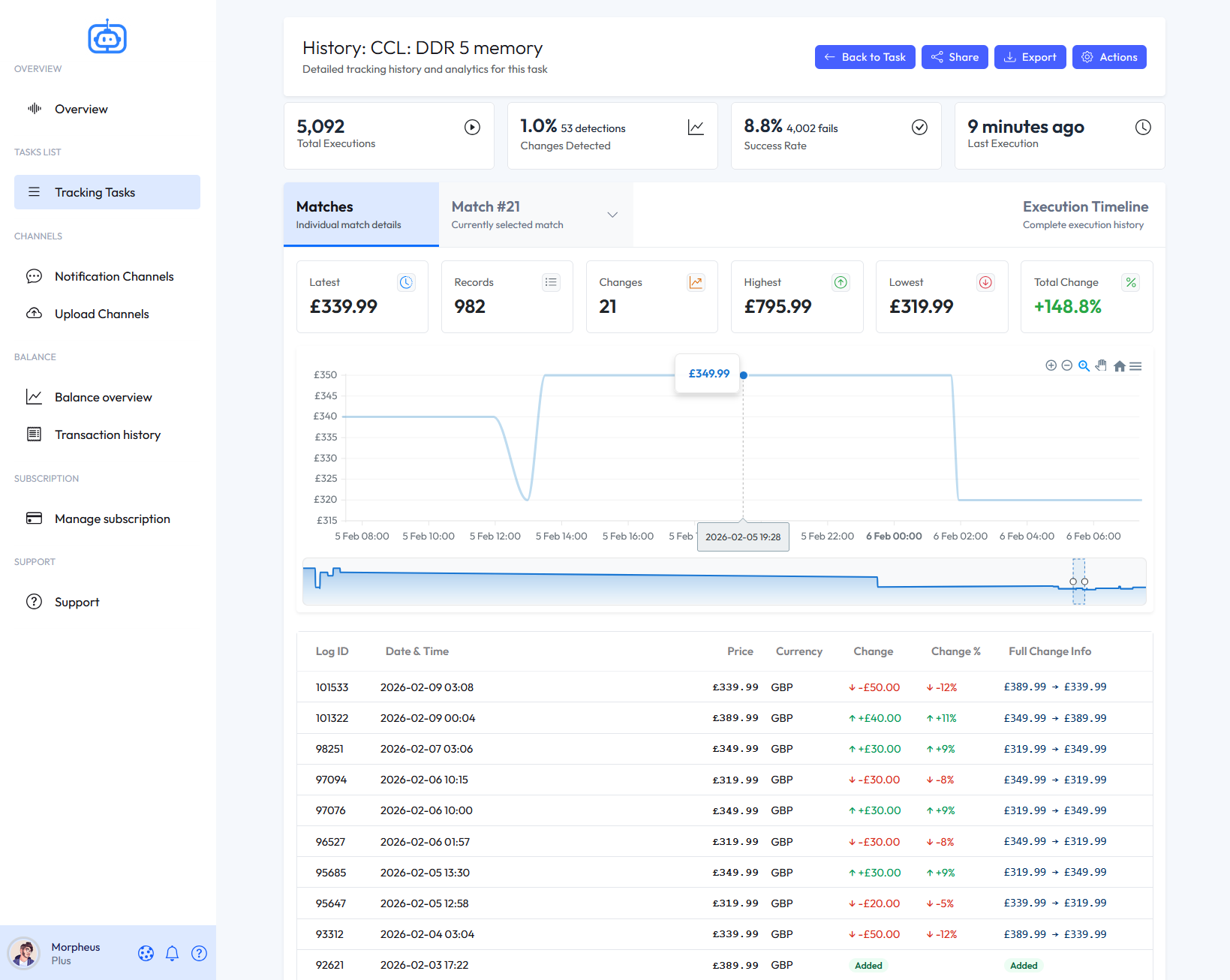Reset chart view with the home icon
Viewport: 1230px width, 980px height.
(1119, 366)
